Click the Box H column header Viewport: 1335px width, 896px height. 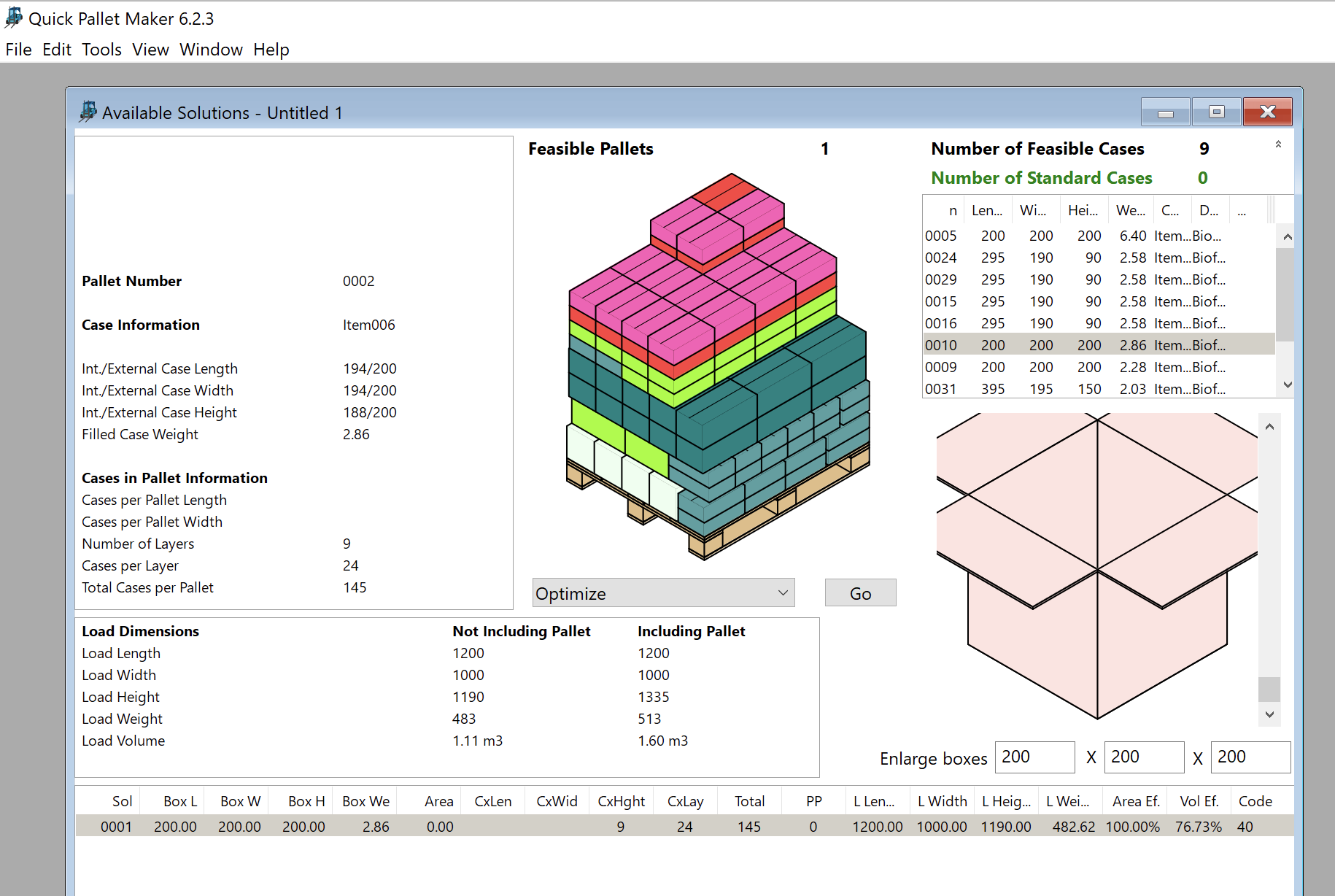click(x=301, y=801)
